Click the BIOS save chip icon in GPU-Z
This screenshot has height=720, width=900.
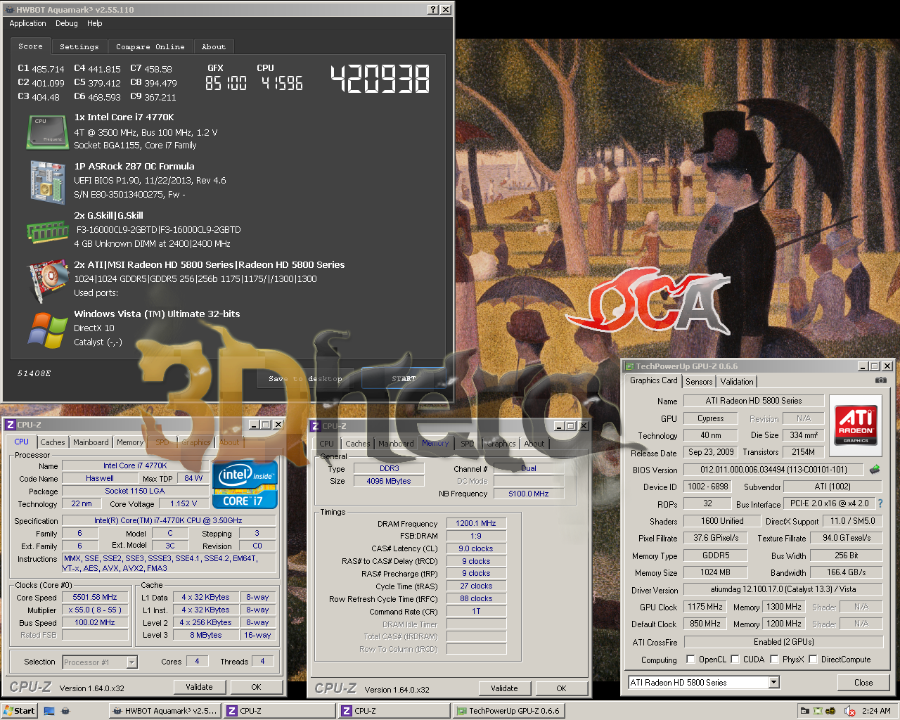[875, 470]
